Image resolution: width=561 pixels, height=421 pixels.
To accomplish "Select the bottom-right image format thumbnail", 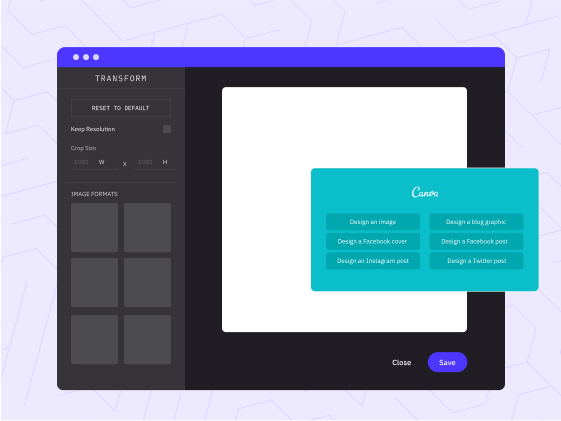I will pos(147,339).
